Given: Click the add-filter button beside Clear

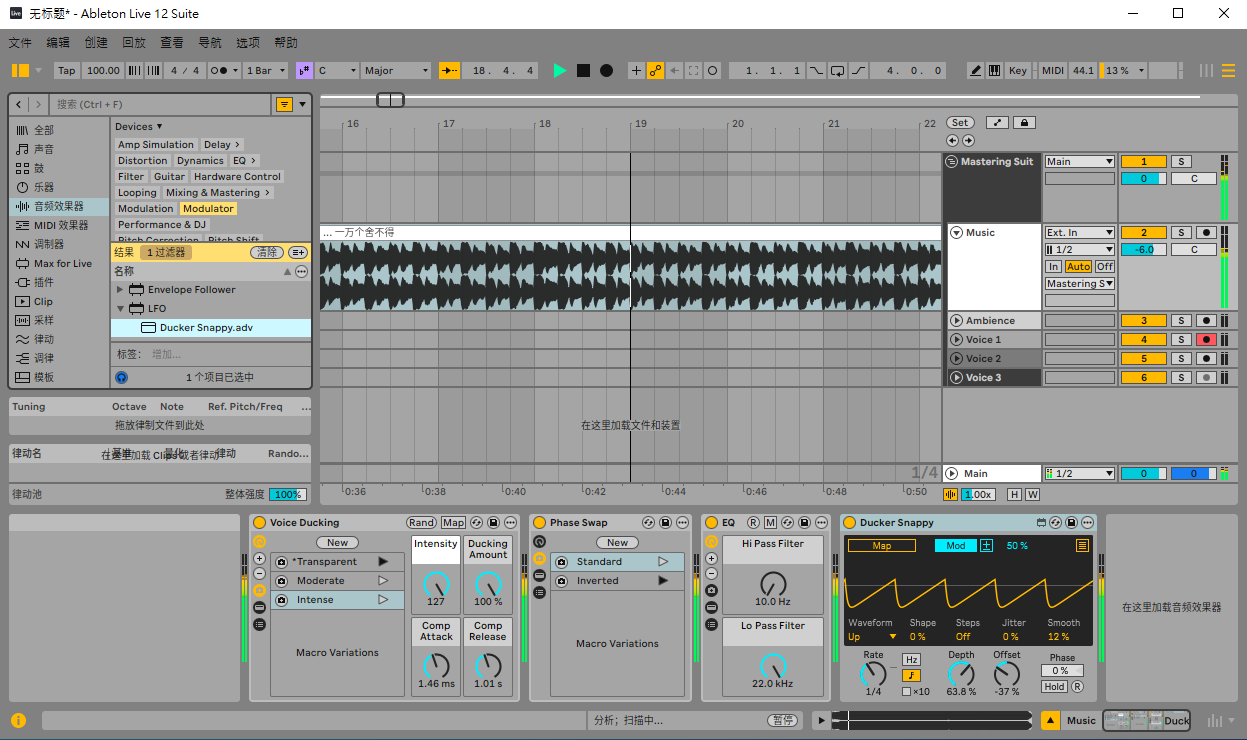Looking at the screenshot, I should pos(298,253).
